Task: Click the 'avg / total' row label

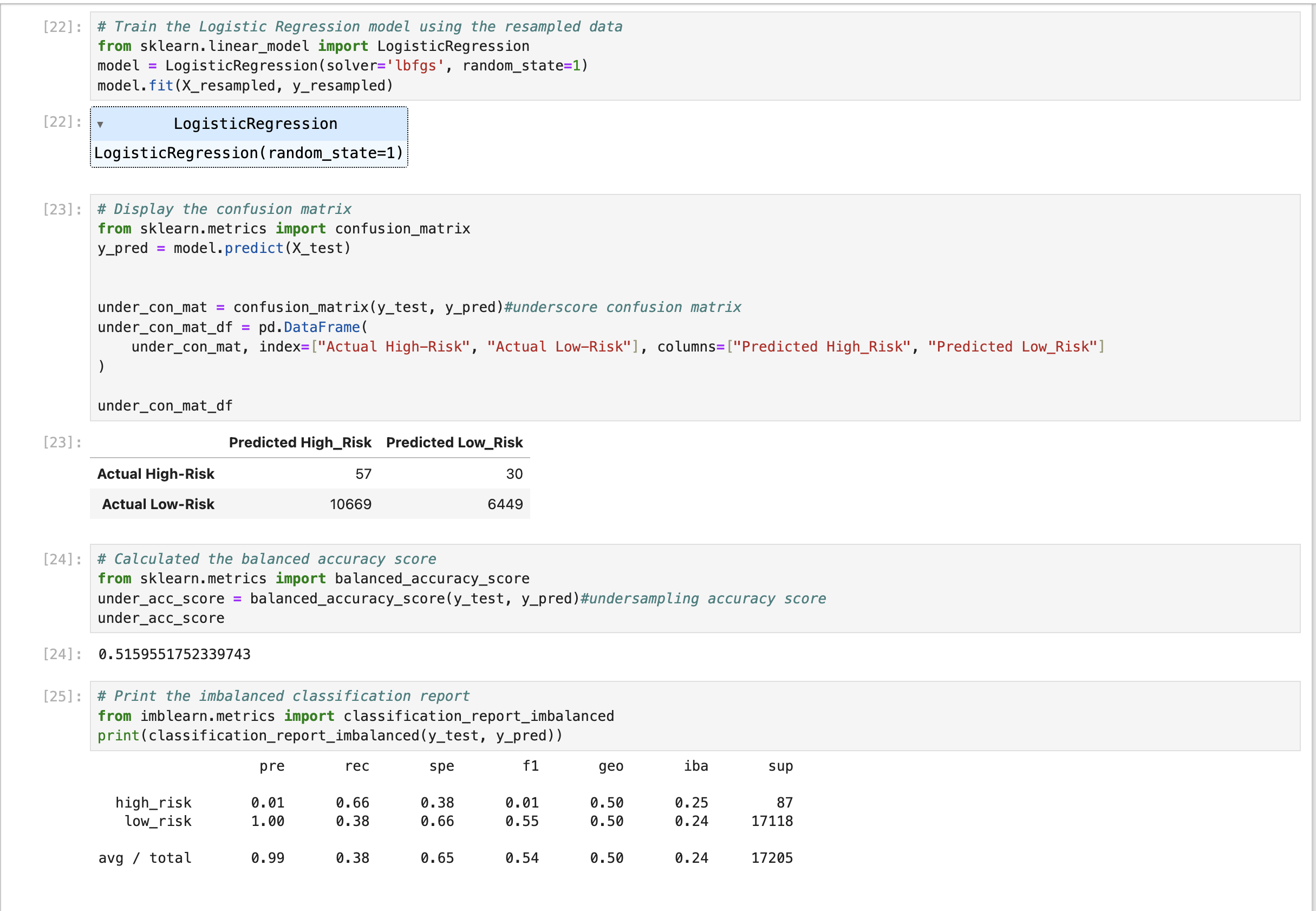Action: coord(145,858)
